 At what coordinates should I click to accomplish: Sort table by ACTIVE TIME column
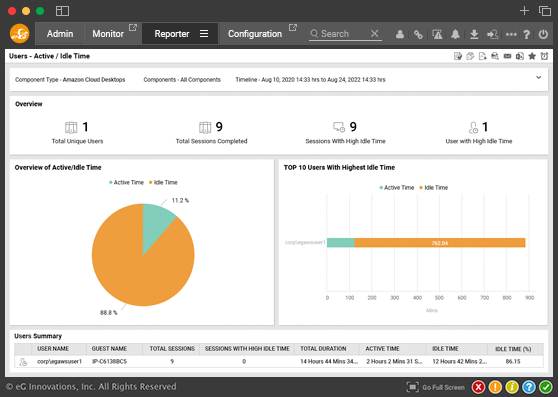[x=383, y=349]
